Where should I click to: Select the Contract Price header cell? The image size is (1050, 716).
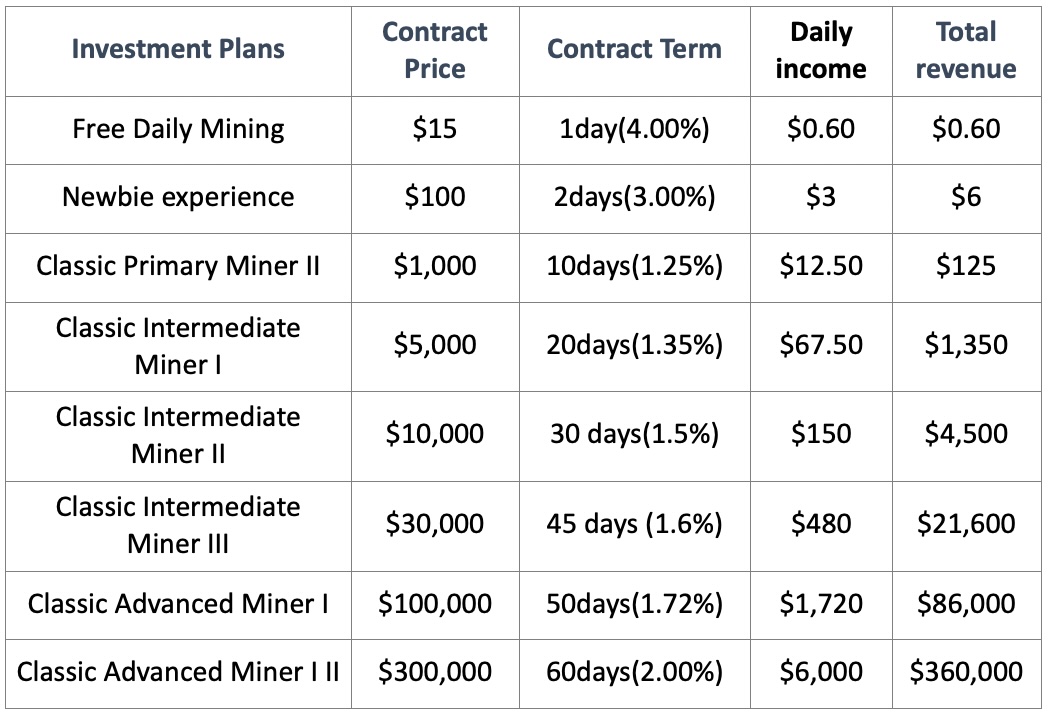[435, 50]
